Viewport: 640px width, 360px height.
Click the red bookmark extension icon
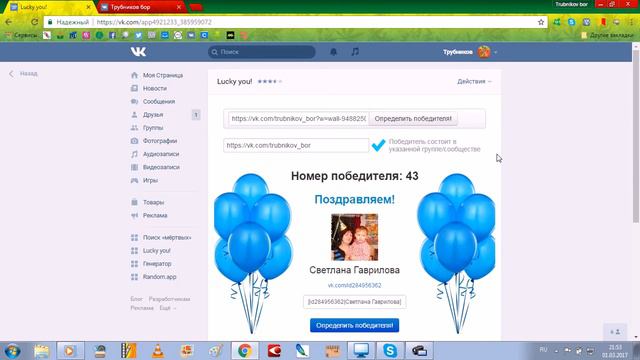603,22
